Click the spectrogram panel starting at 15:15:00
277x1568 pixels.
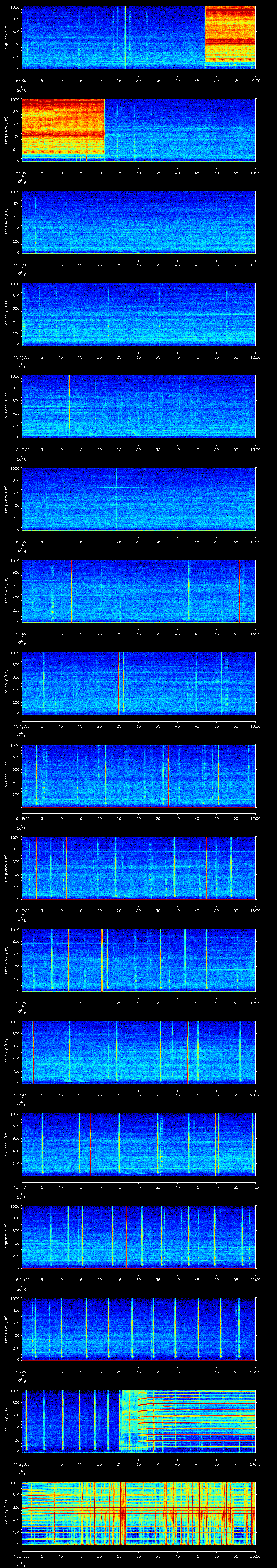coord(139,683)
